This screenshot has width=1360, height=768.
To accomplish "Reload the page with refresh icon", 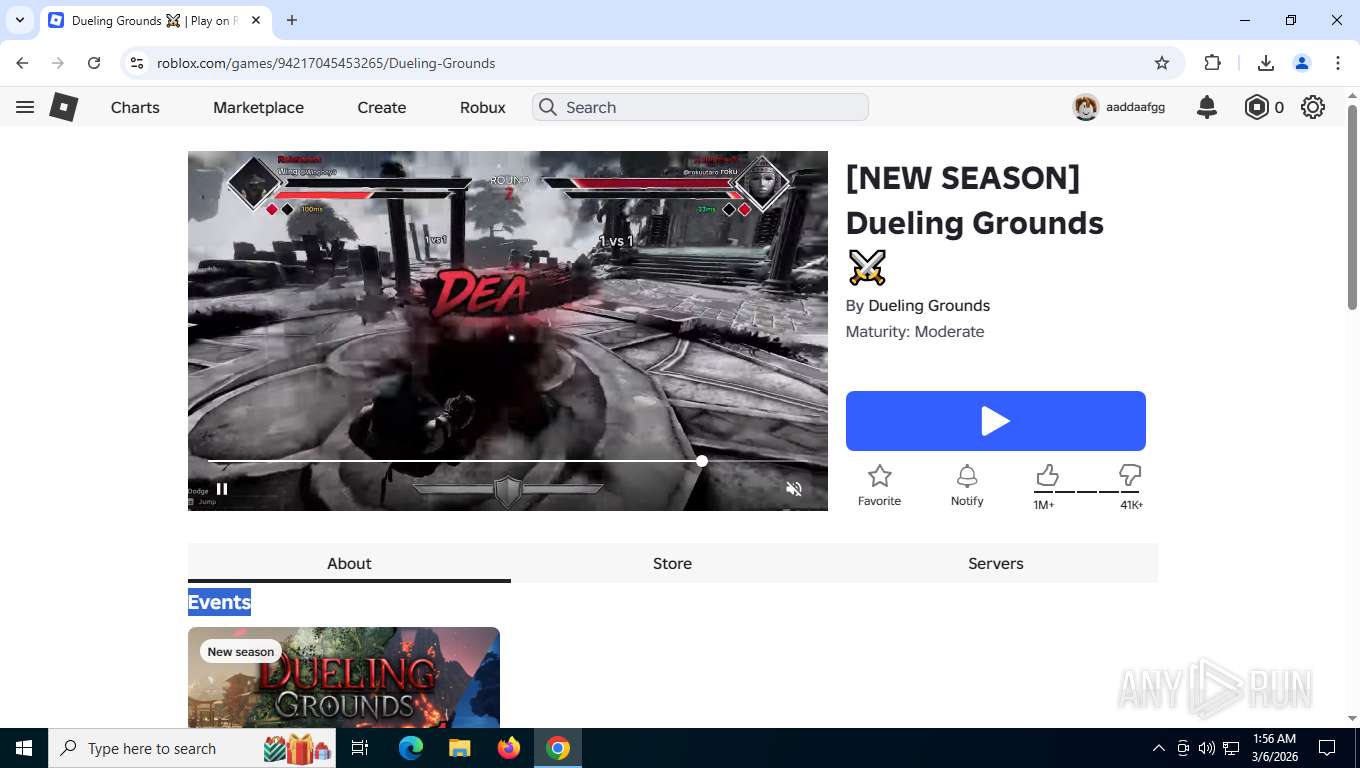I will (x=94, y=63).
